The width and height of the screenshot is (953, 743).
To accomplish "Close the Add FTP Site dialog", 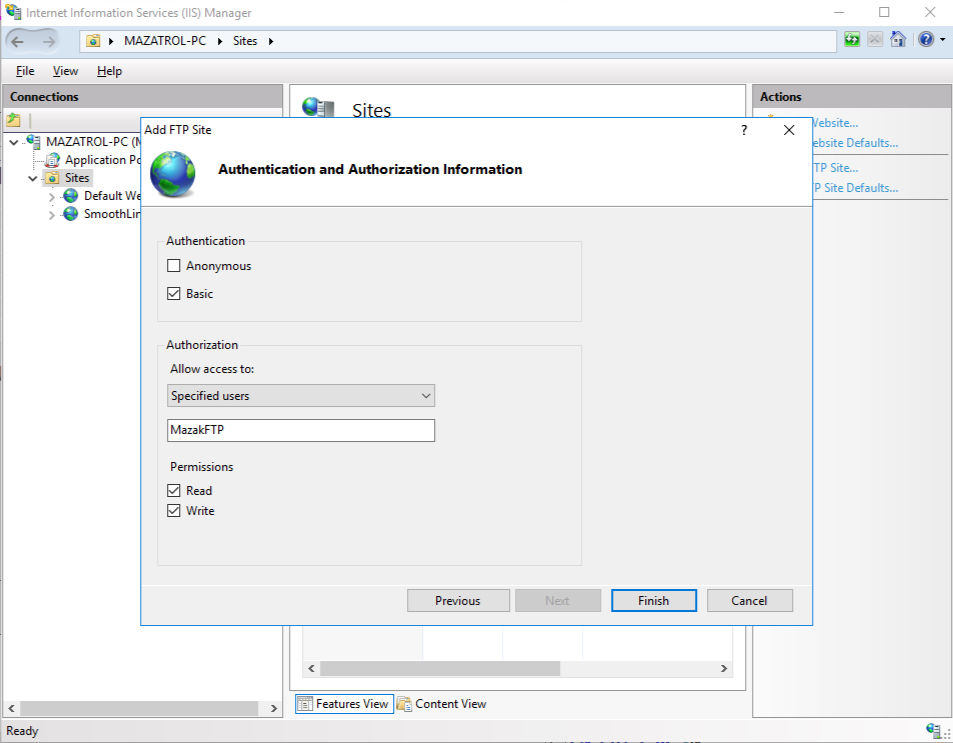I will tap(789, 130).
